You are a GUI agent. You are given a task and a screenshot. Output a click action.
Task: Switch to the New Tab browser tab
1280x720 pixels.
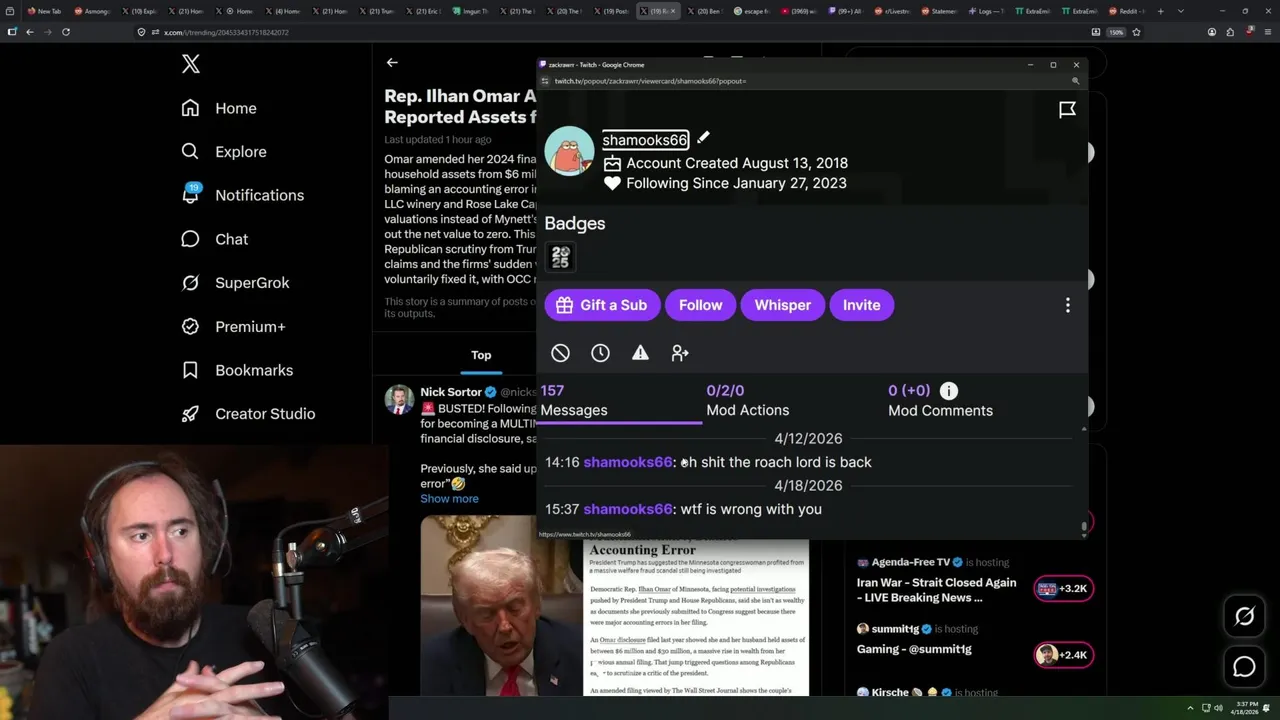tap(43, 11)
